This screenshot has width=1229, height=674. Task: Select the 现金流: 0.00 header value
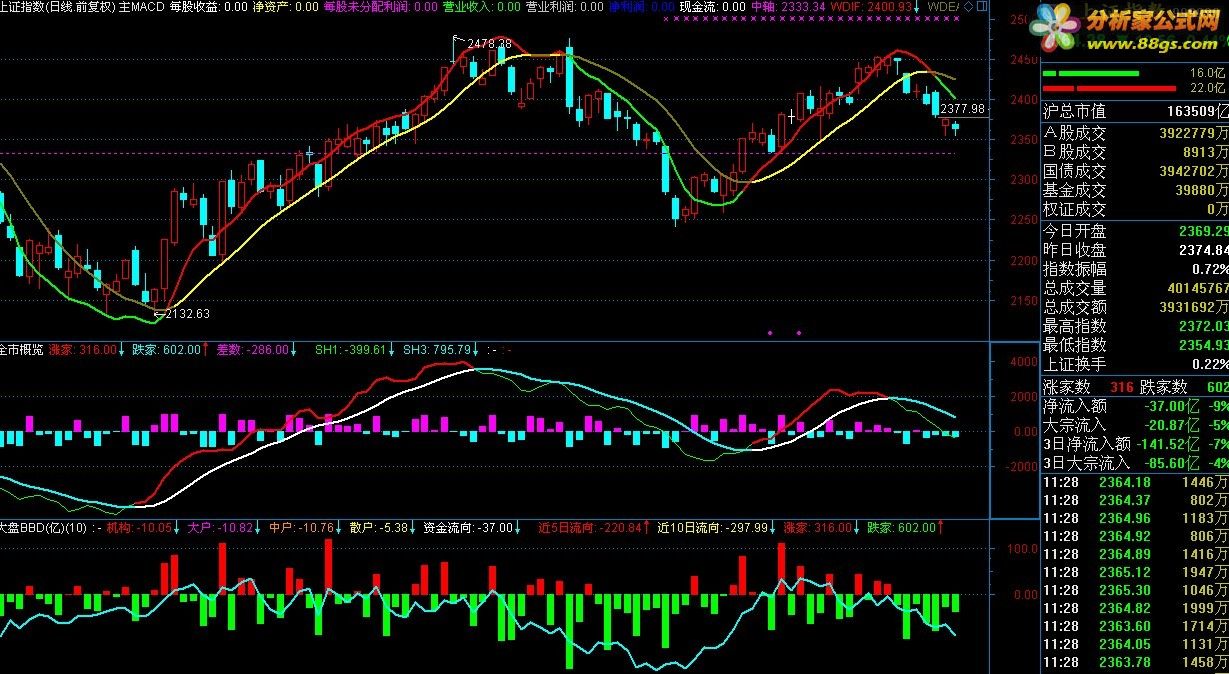[713, 7]
